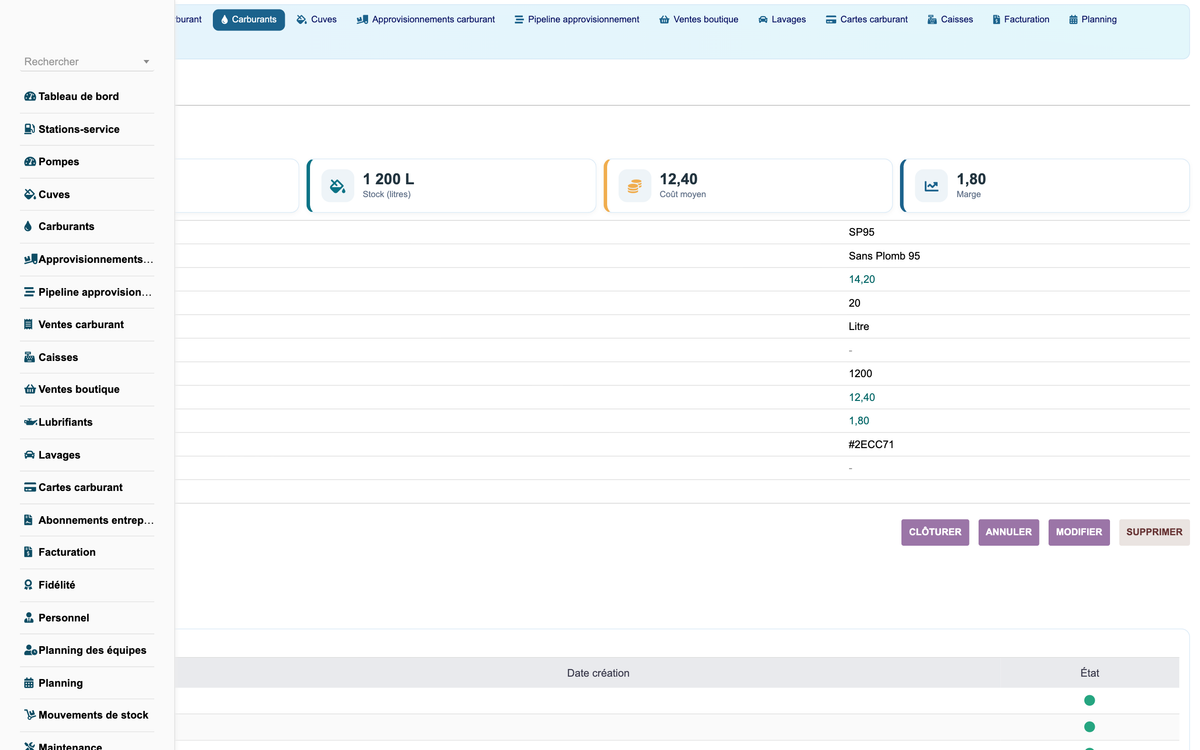Click the MODIFIER button
Viewport: 1200px width, 750px height.
[1079, 532]
